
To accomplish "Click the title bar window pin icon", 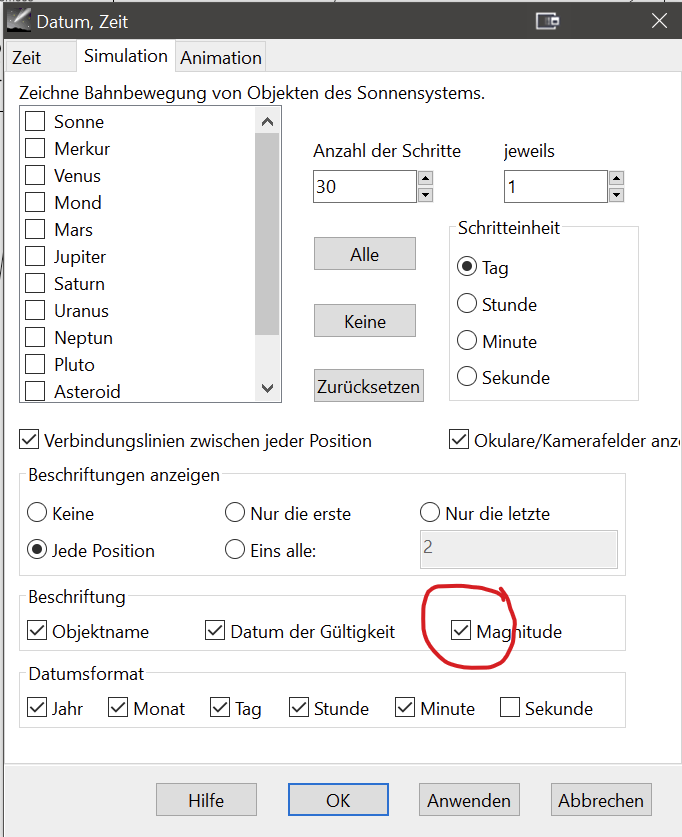I will pyautogui.click(x=548, y=21).
